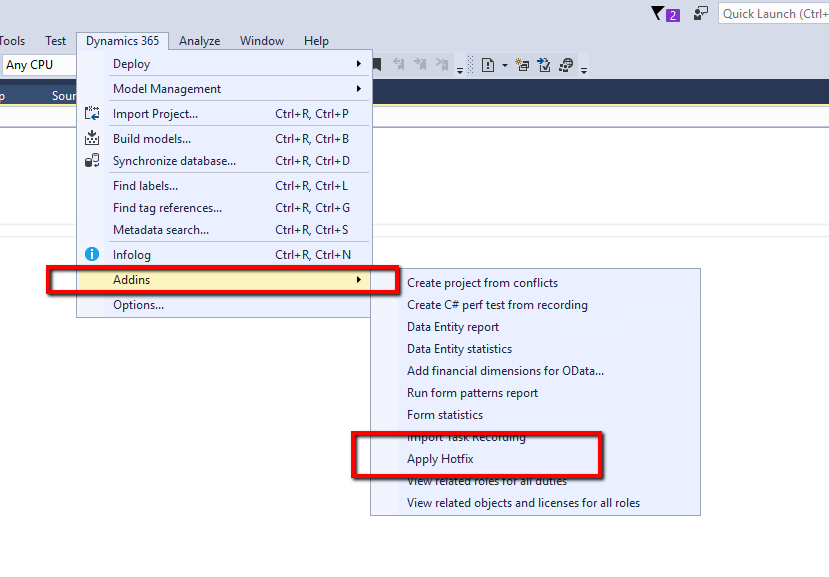Select the Addins menu entry
The image size is (829, 577).
click(x=225, y=280)
